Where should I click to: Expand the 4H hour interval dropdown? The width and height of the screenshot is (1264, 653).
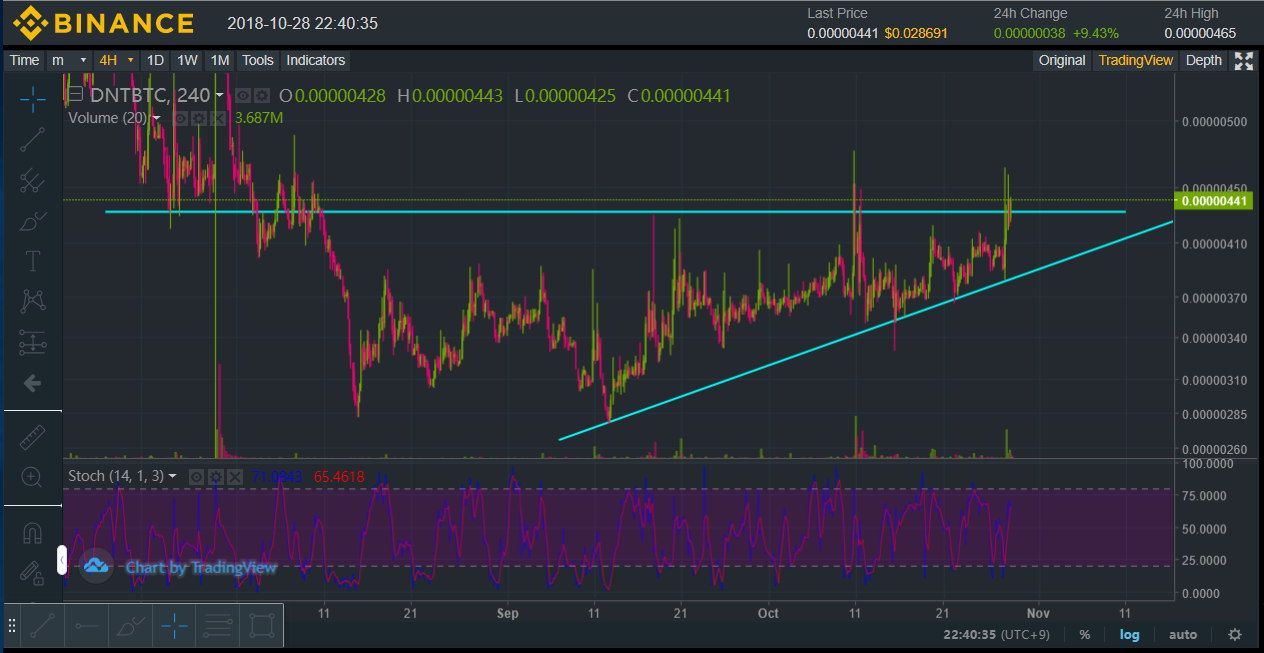coord(115,61)
